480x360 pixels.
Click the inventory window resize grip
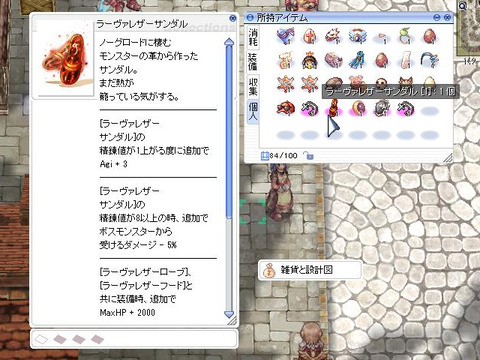pos(448,158)
